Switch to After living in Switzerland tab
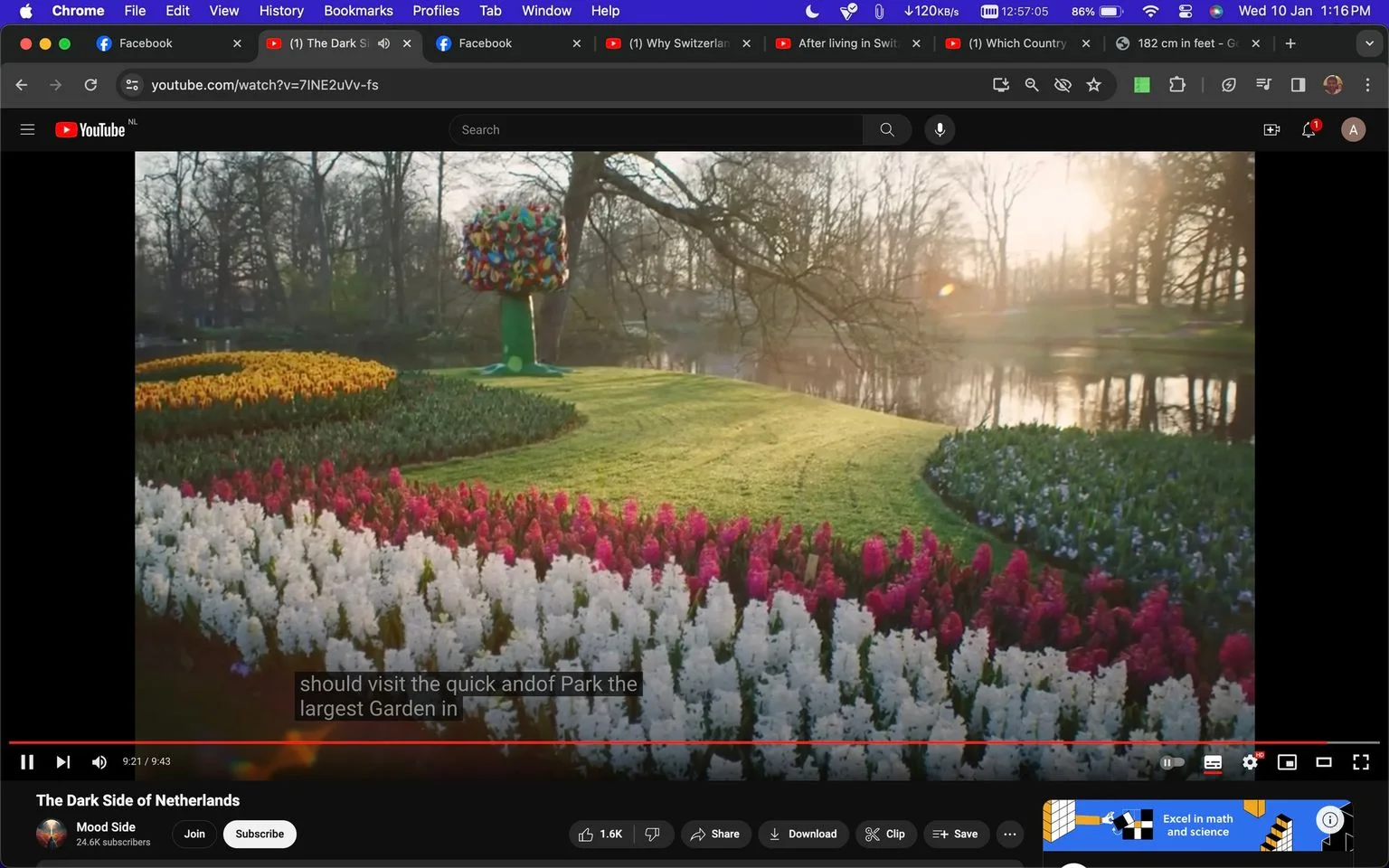The height and width of the screenshot is (868, 1389). point(848,43)
